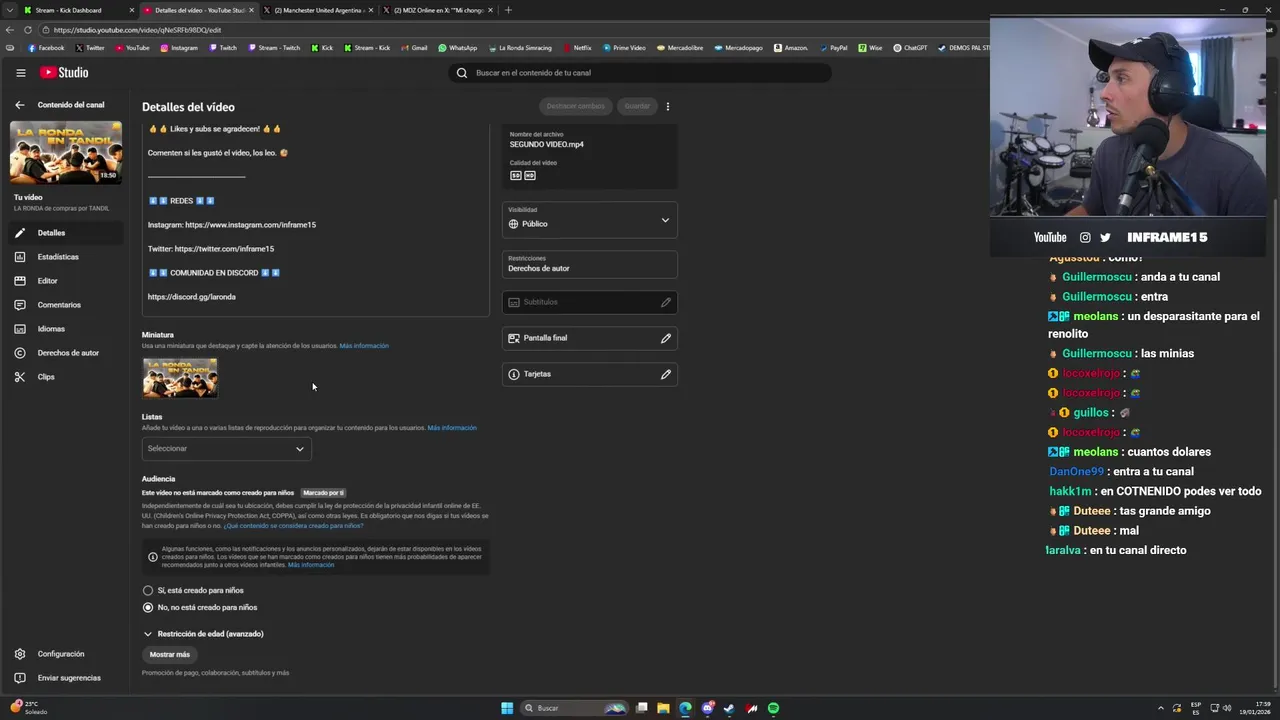Click back arrow next to Contenido del canal

19,105
